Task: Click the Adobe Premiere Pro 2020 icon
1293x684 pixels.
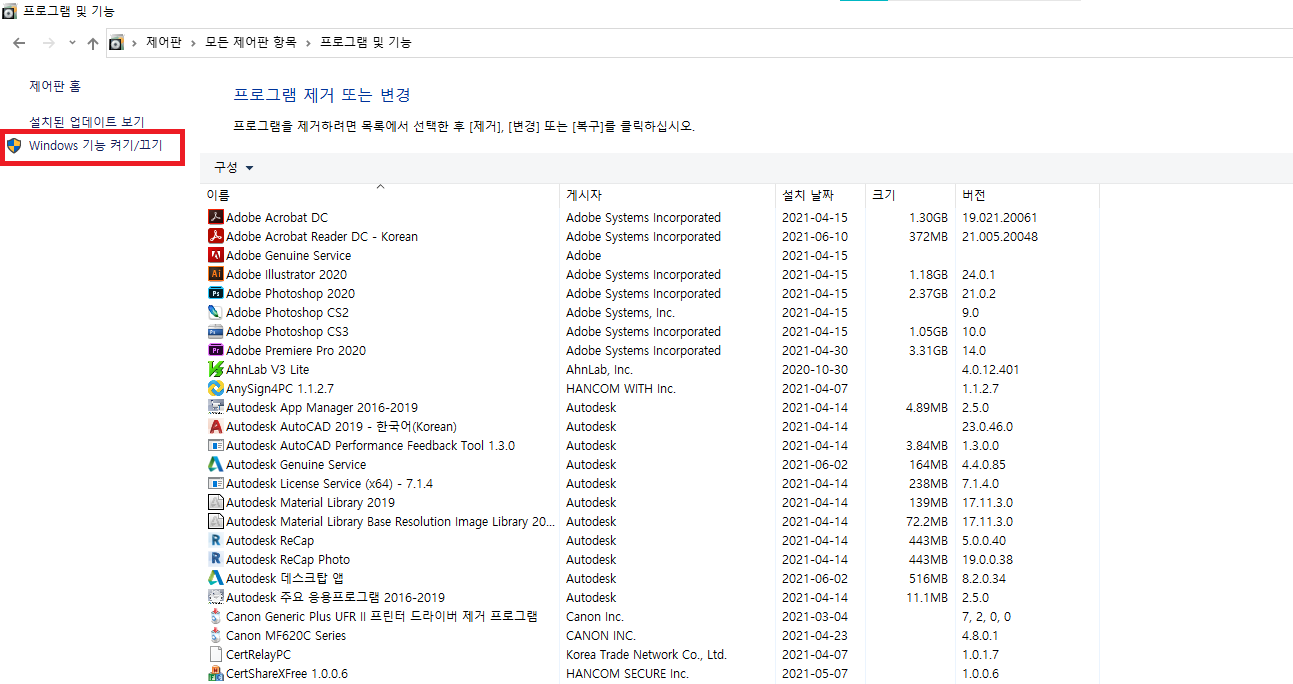Action: (215, 350)
